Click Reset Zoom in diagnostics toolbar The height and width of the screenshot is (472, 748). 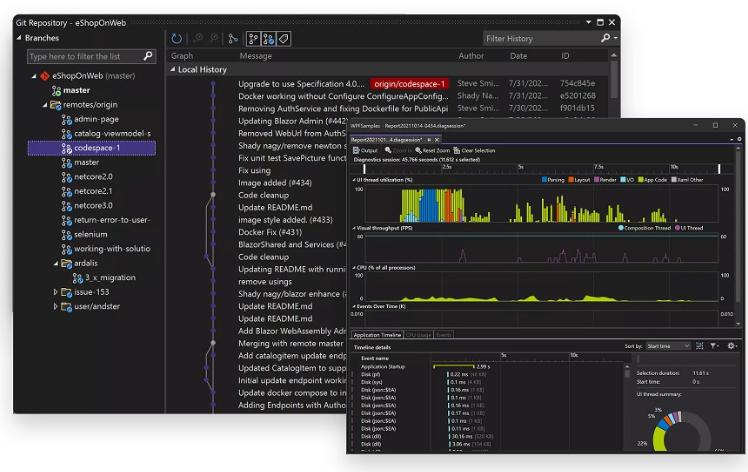[432, 150]
